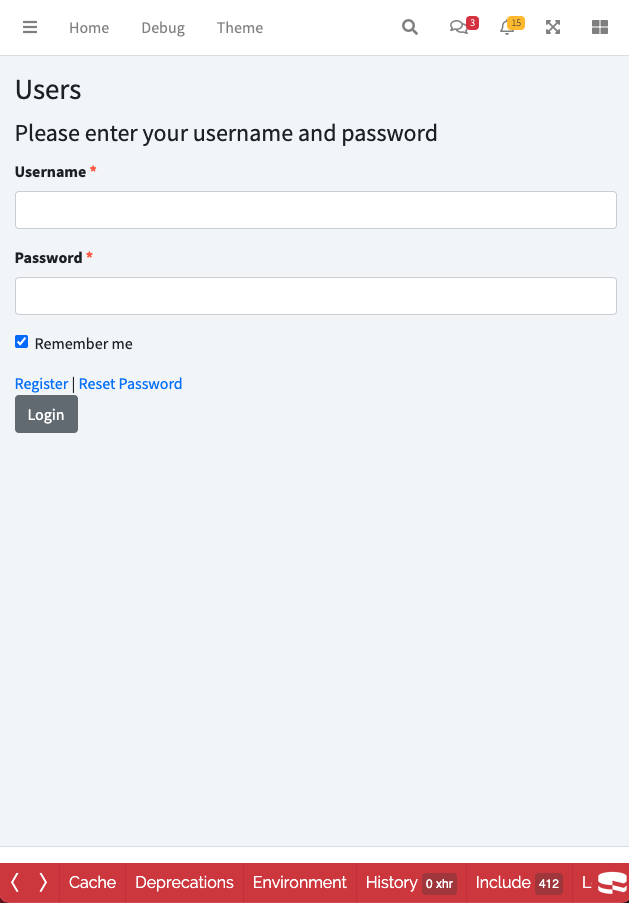This screenshot has width=629, height=903.
Task: Go to the Home menu item
Action: [x=89, y=28]
